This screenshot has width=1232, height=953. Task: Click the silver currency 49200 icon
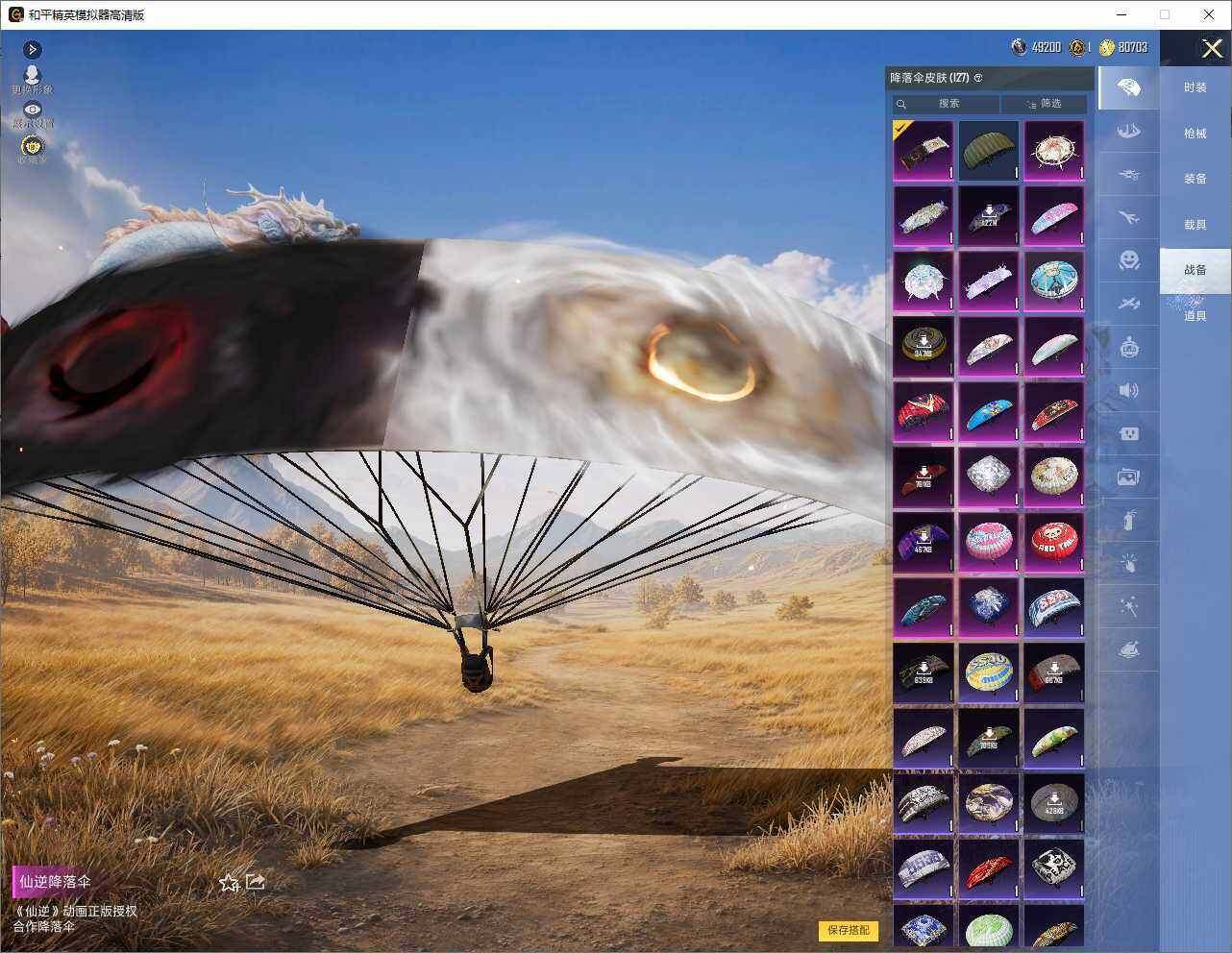[1019, 47]
